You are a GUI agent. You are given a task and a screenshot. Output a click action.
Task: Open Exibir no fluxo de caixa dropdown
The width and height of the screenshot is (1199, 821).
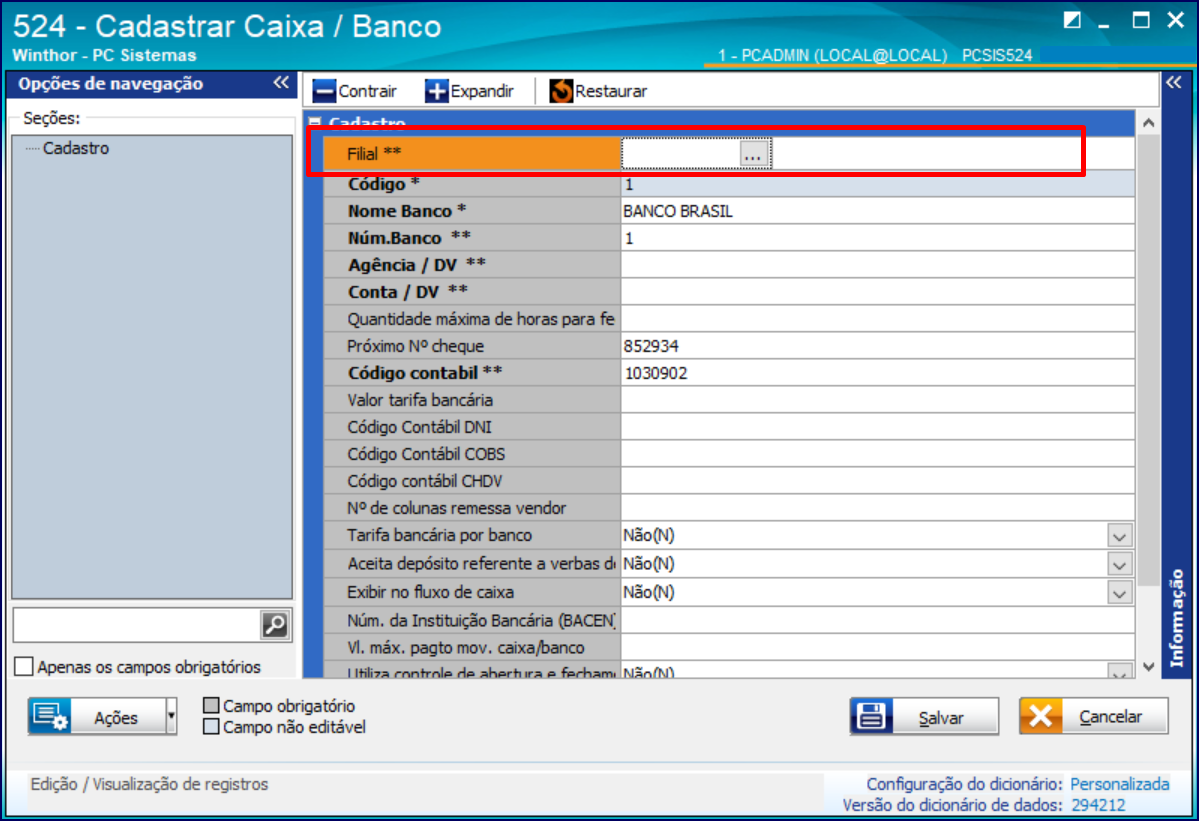click(x=1119, y=592)
